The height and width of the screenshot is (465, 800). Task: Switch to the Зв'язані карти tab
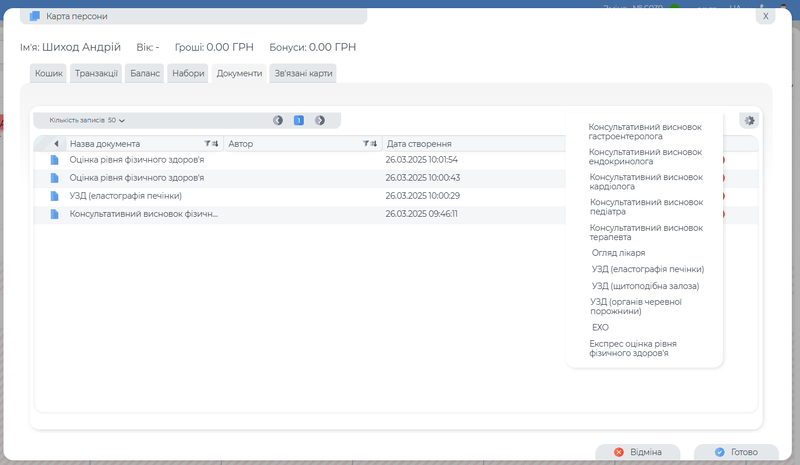[304, 73]
